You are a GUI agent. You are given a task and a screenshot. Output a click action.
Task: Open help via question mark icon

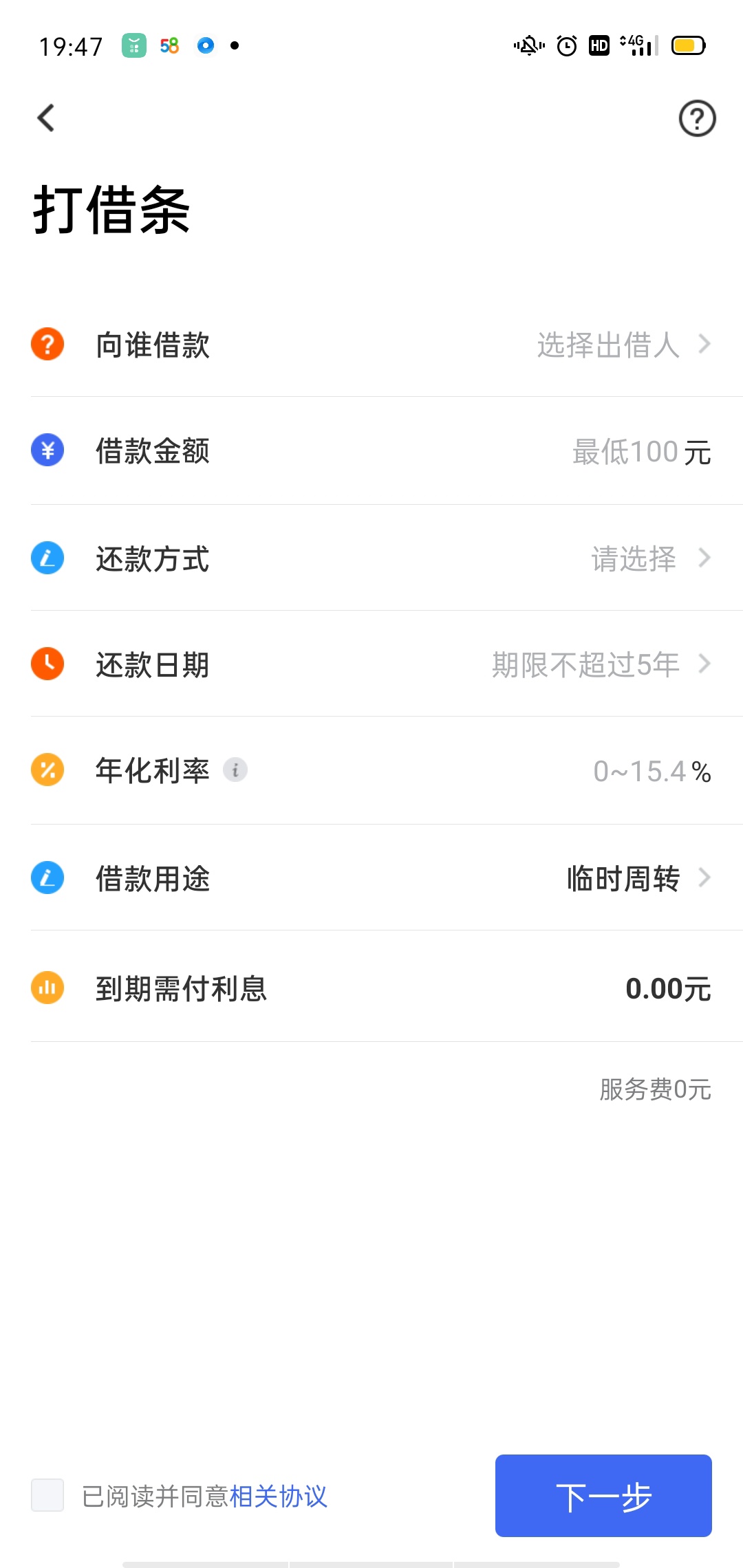click(697, 118)
